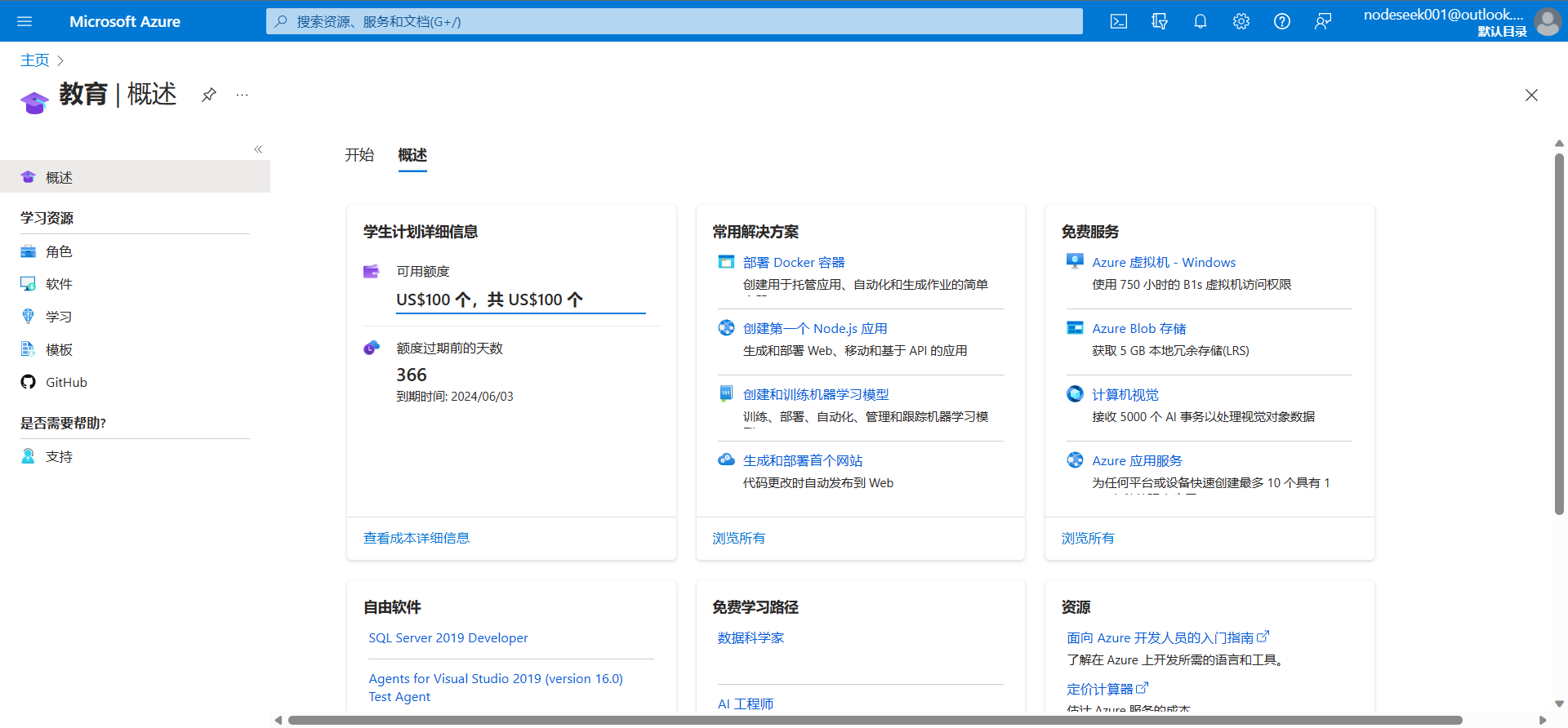
Task: Open the 定价计算器 external link
Action: 1107,689
